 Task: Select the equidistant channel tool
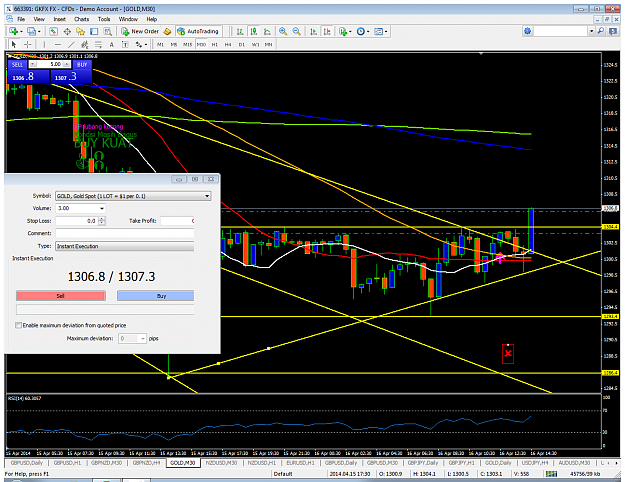click(85, 44)
